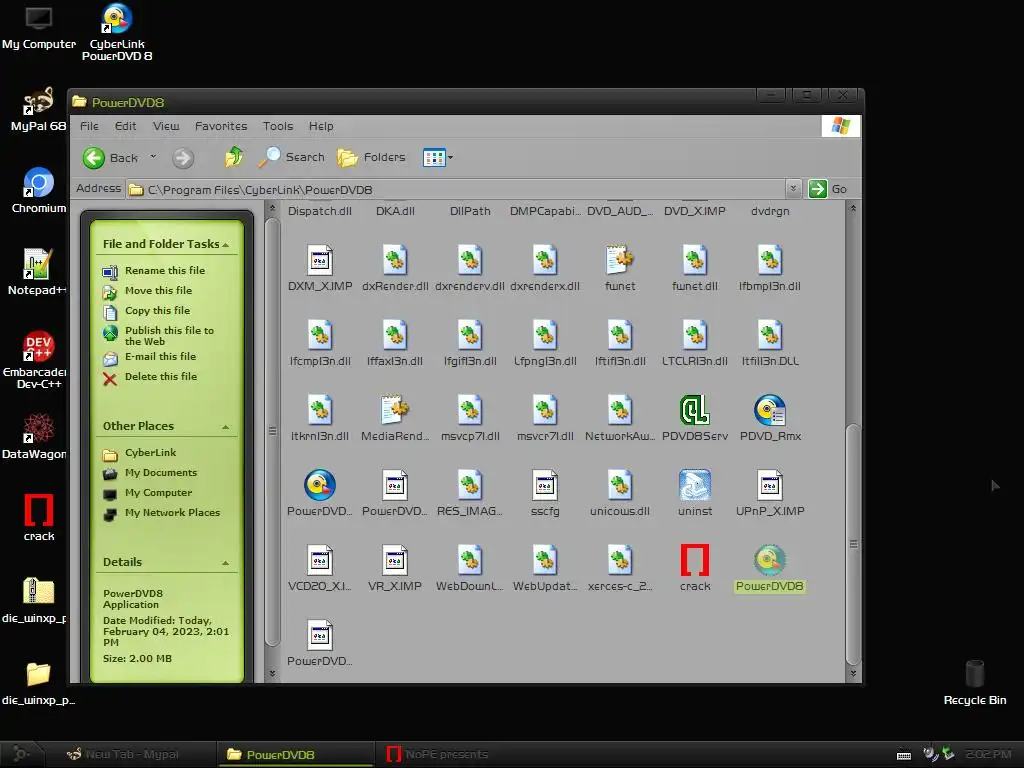Open My Network Places link
Image resolution: width=1024 pixels, height=768 pixels.
tap(172, 513)
